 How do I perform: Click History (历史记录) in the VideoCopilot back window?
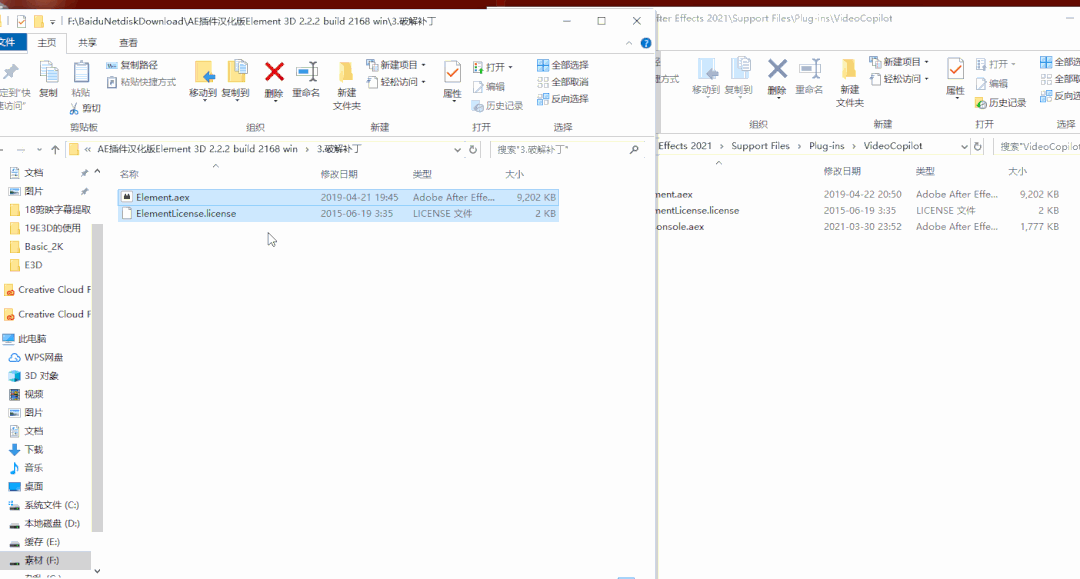(x=1001, y=103)
